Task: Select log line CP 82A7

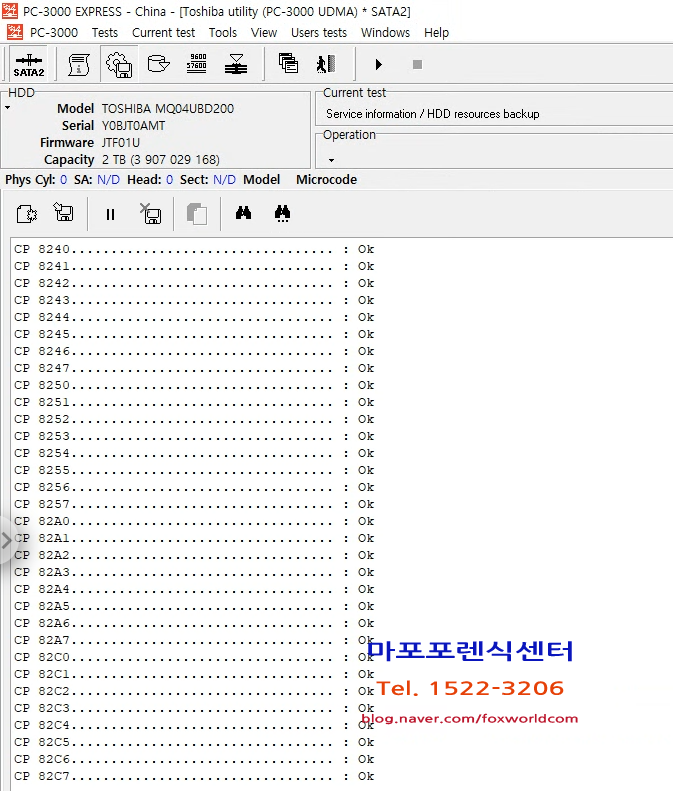Action: [x=194, y=640]
